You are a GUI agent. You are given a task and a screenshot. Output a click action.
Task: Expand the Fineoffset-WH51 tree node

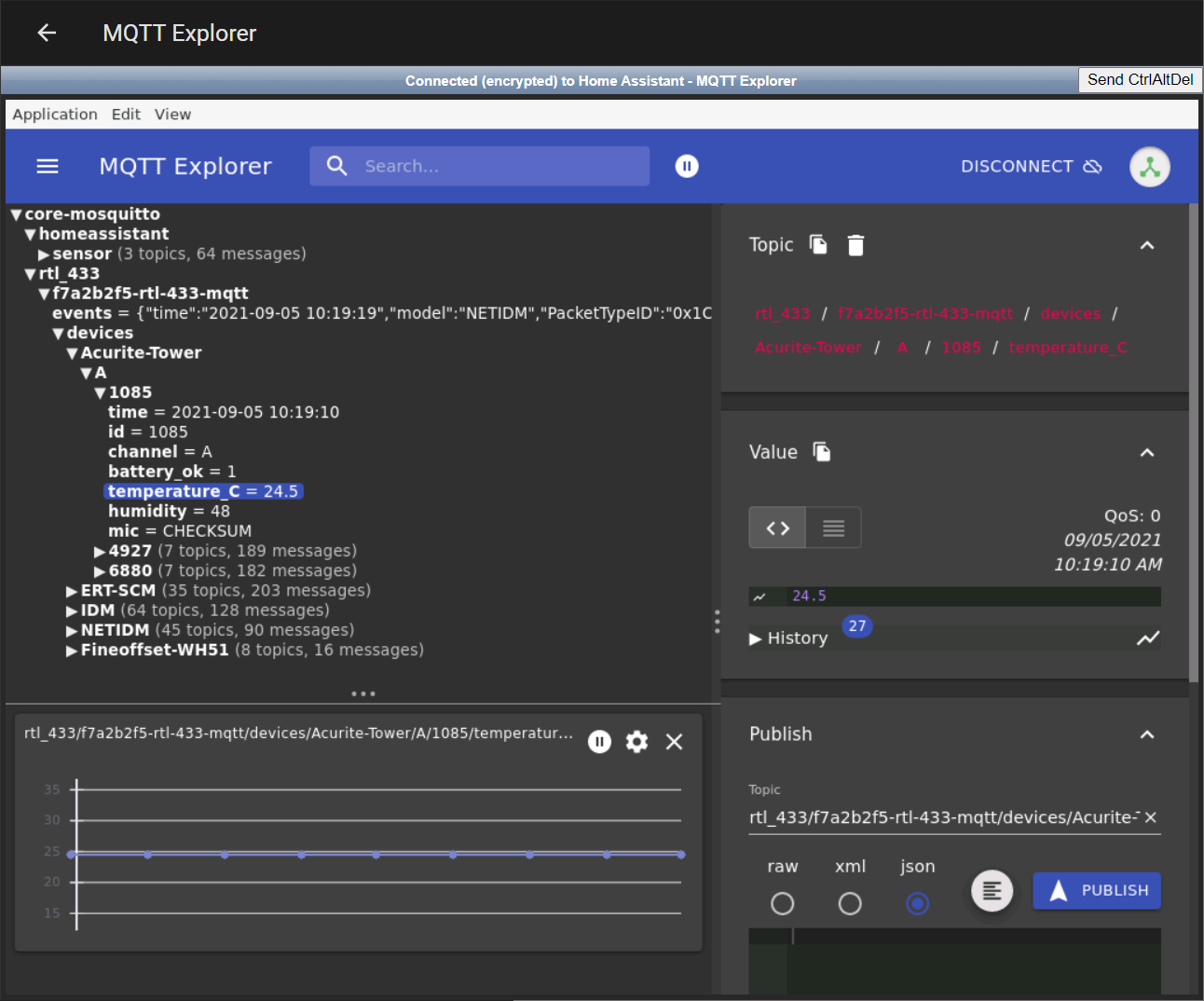pos(72,651)
